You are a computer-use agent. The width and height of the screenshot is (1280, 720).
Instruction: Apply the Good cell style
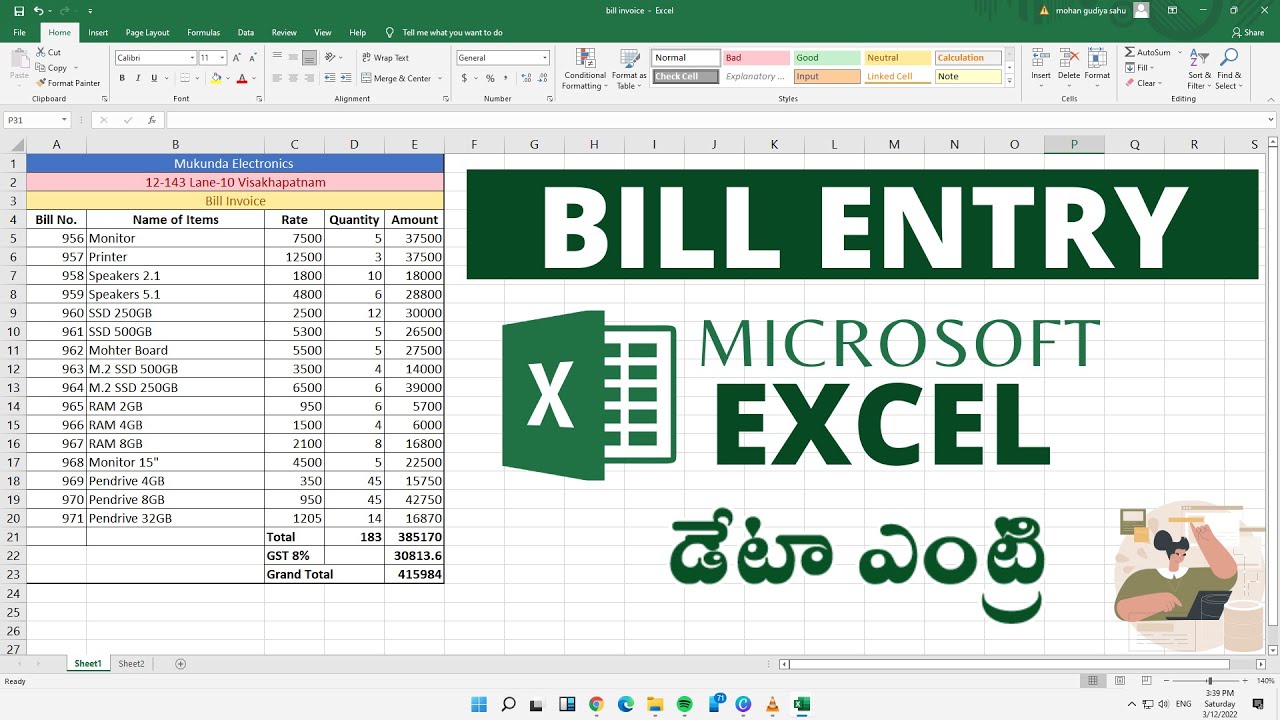coord(826,58)
